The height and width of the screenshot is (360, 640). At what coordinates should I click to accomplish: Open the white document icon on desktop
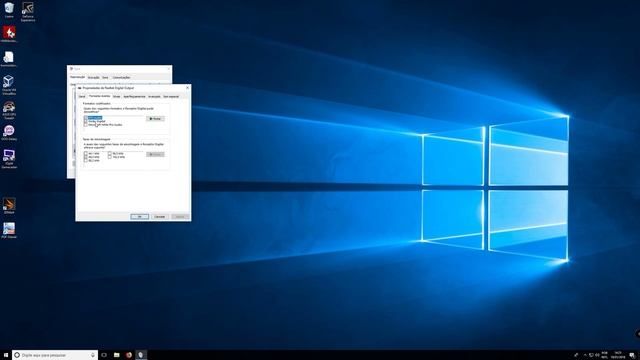point(9,59)
